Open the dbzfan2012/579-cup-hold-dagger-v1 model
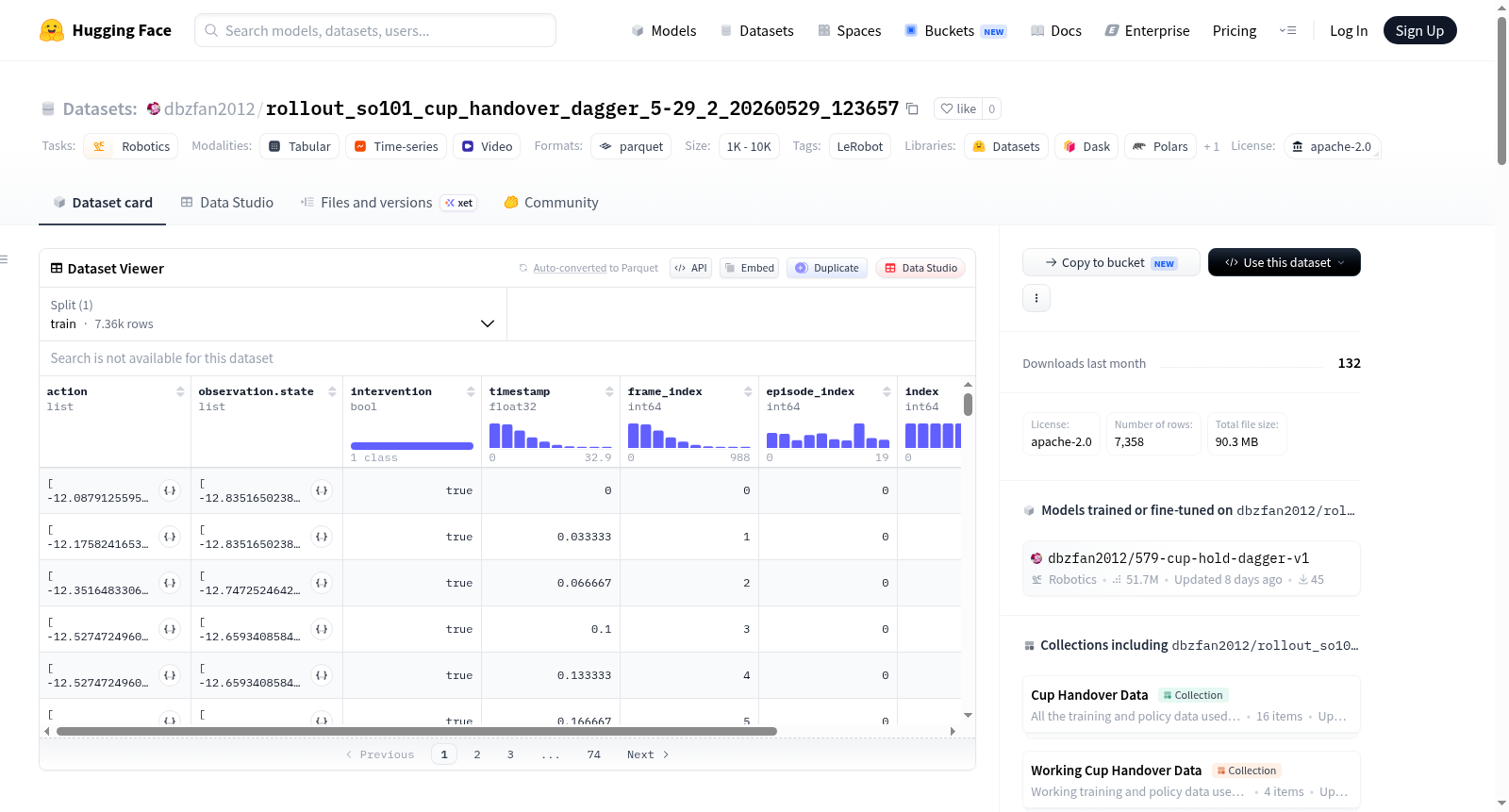Image resolution: width=1509 pixels, height=812 pixels. pyautogui.click(x=1191, y=569)
